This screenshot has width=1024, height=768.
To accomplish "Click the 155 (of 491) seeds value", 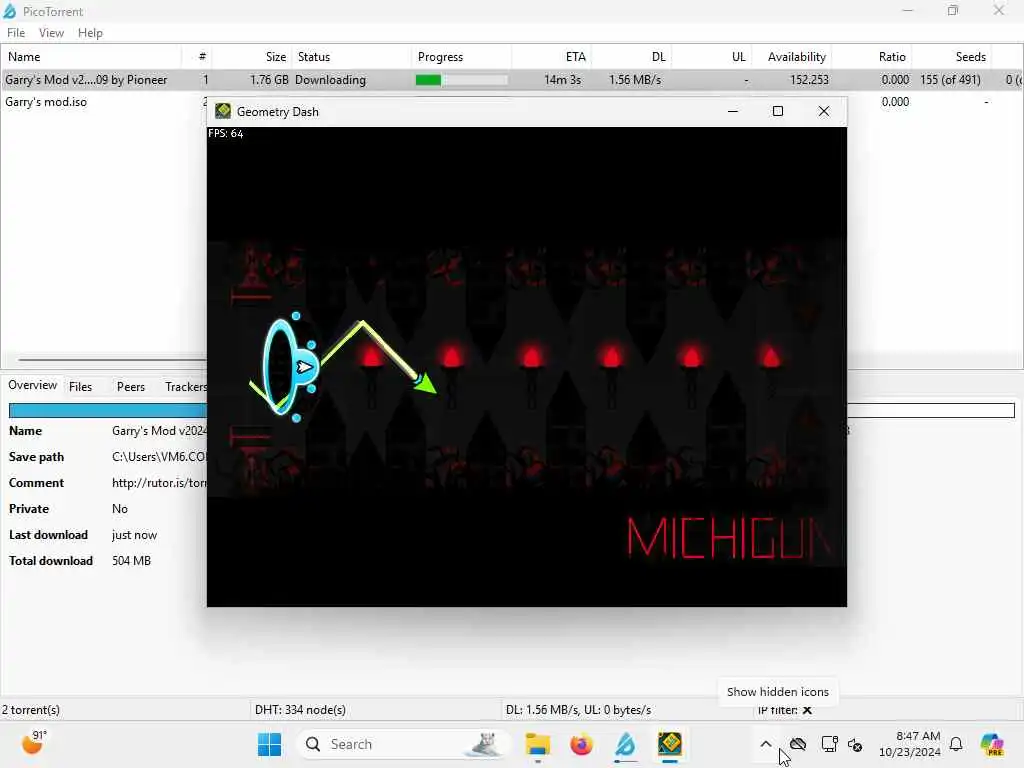I will pyautogui.click(x=950, y=80).
